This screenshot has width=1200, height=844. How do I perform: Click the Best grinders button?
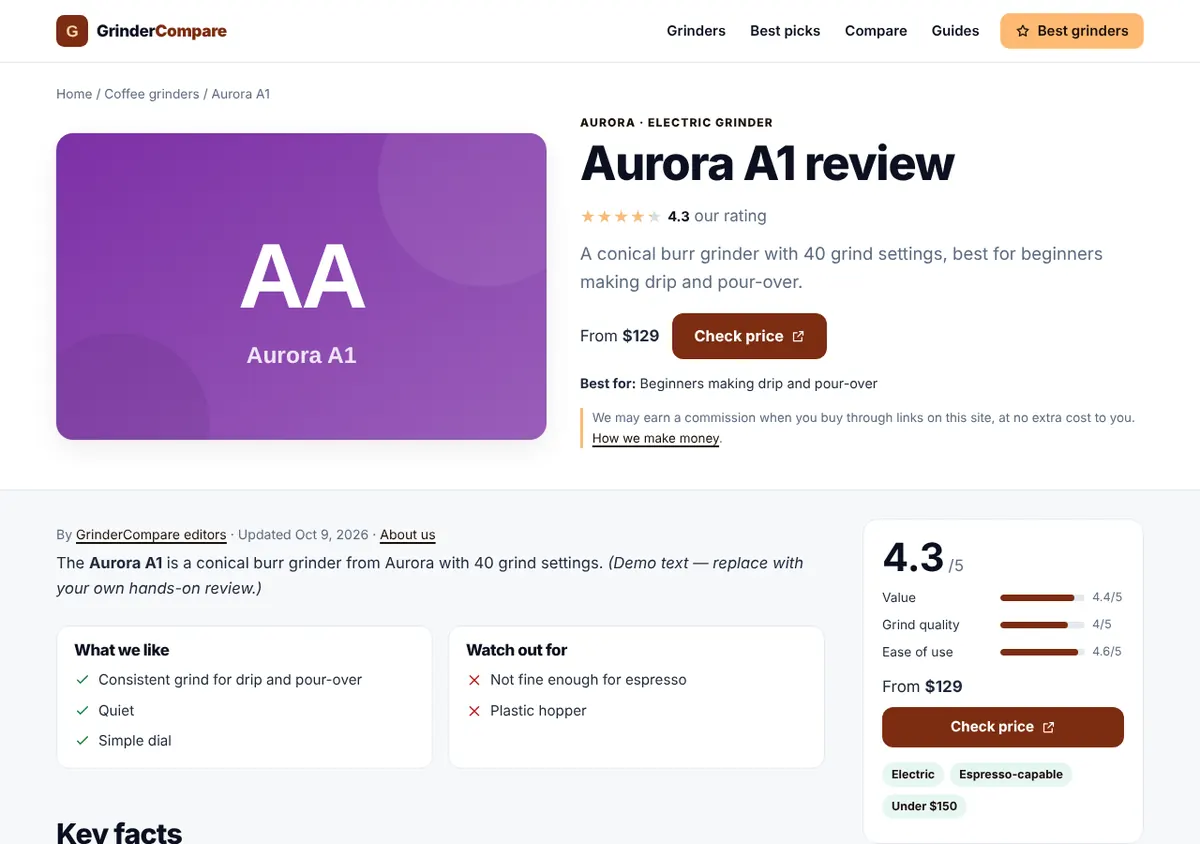click(x=1072, y=31)
